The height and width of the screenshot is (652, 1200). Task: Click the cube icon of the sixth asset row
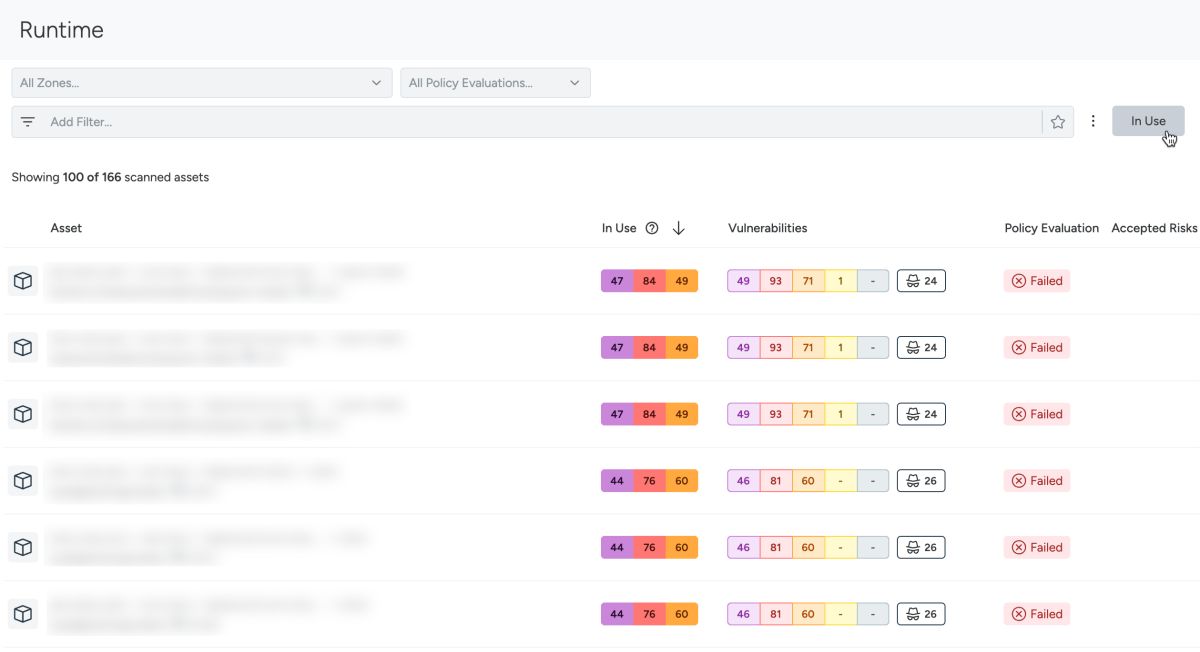click(23, 614)
